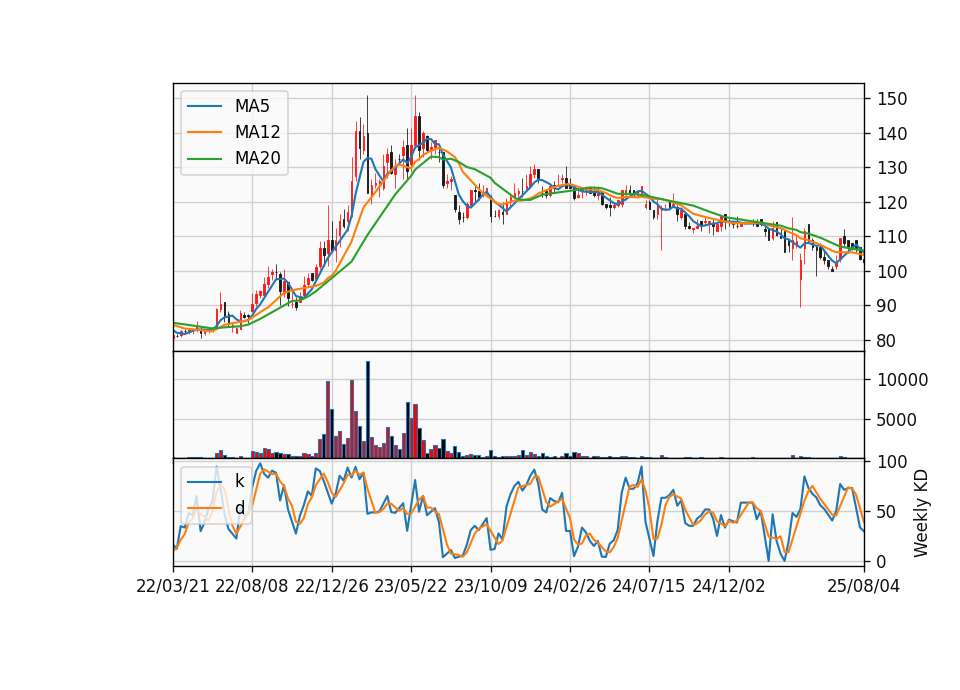The width and height of the screenshot is (960, 690).
Task: Click the 22/03/21 date tick label
Action: [x=173, y=586]
